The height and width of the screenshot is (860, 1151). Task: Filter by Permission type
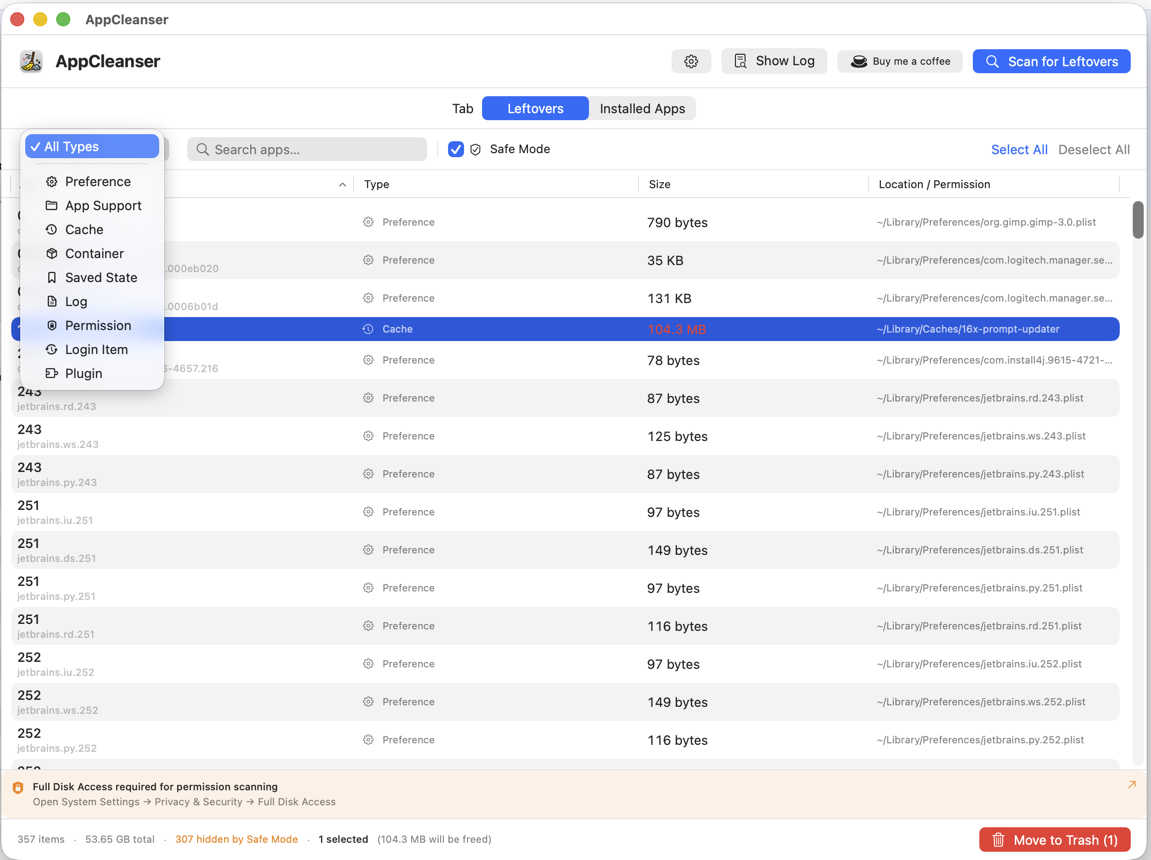[x=92, y=325]
